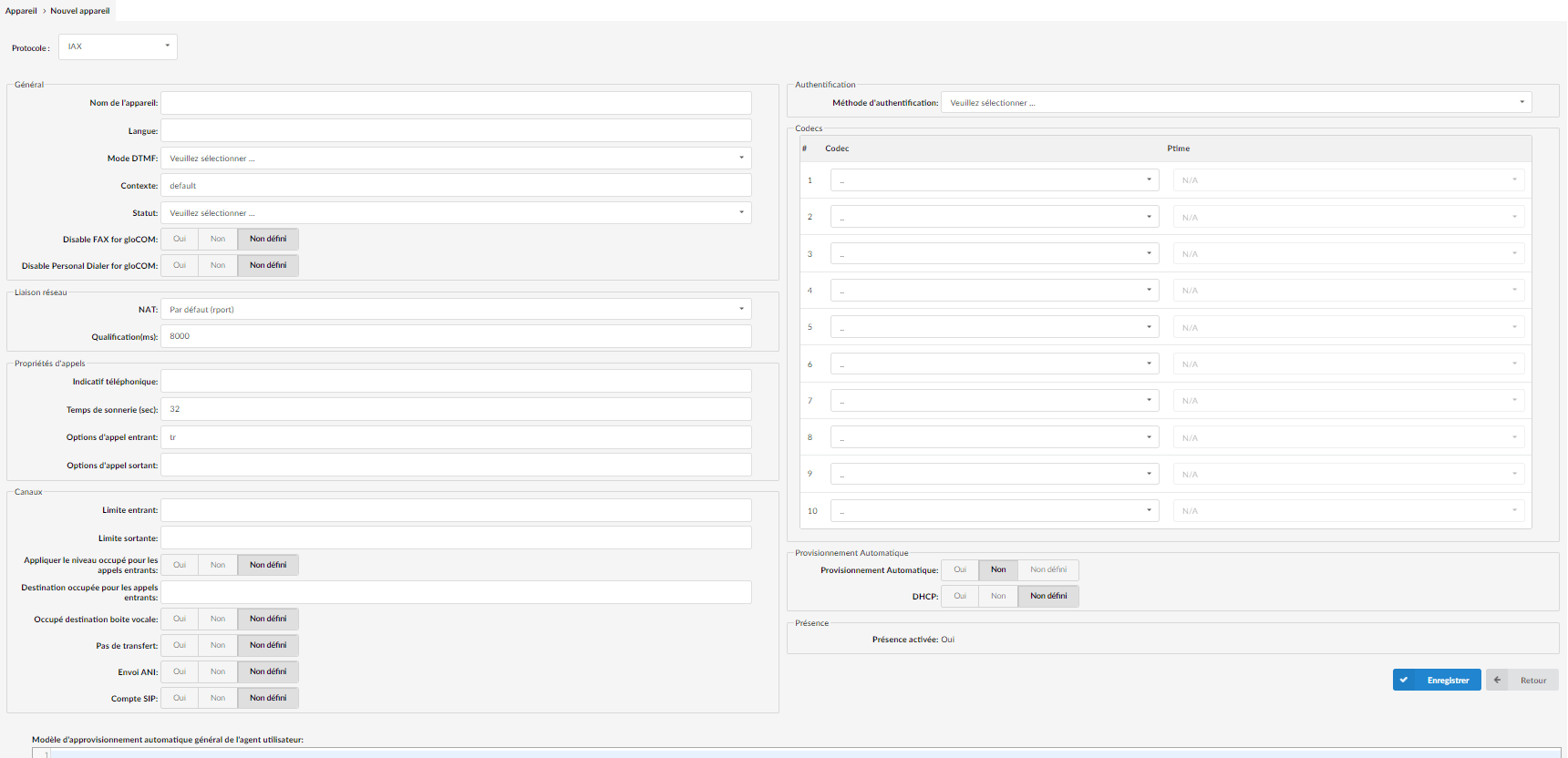Focus the Indicatif téléphonique field
The width and height of the screenshot is (1568, 758).
point(456,381)
